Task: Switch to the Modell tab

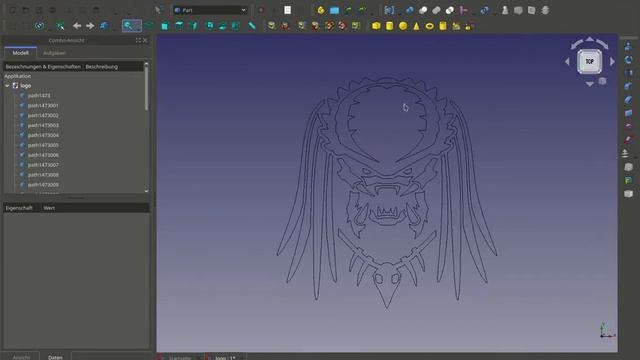Action: coord(20,53)
